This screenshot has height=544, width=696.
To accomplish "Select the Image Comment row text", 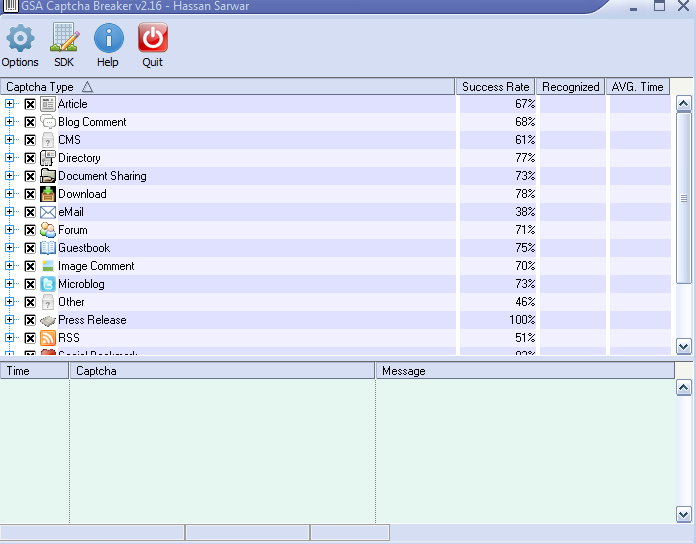I will tap(96, 266).
